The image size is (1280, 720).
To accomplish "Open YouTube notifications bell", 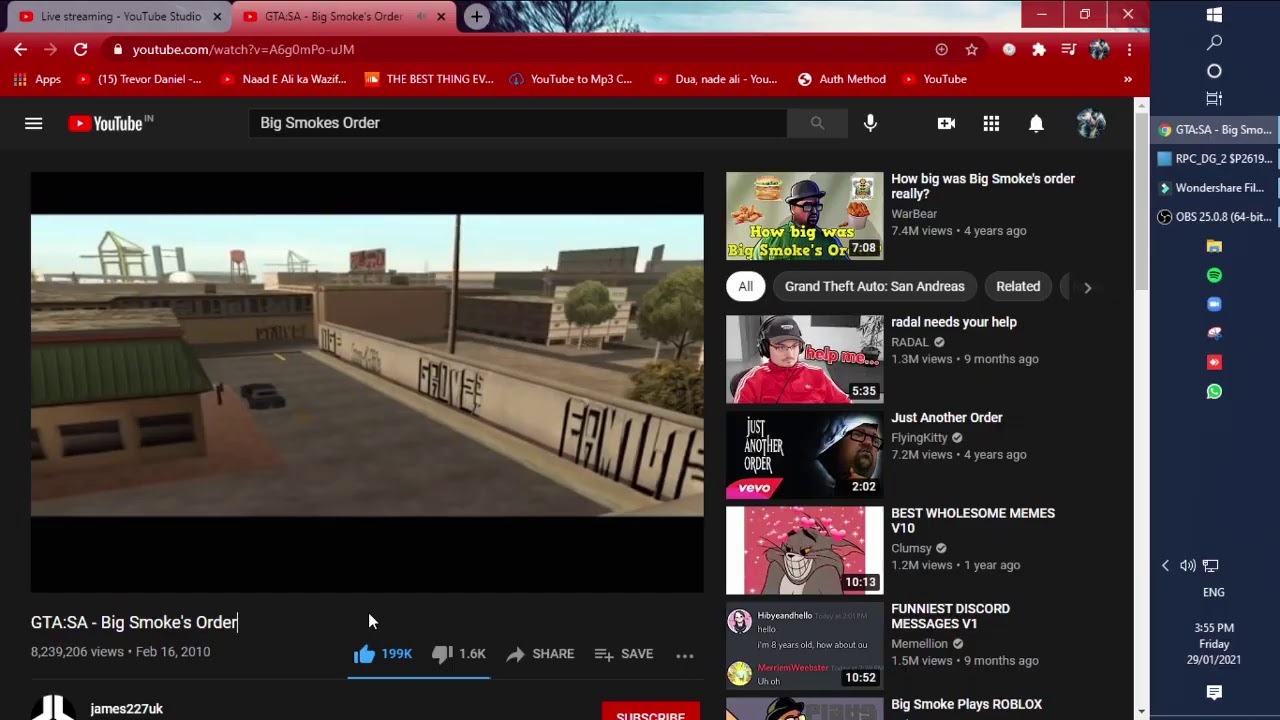I will 1037,123.
